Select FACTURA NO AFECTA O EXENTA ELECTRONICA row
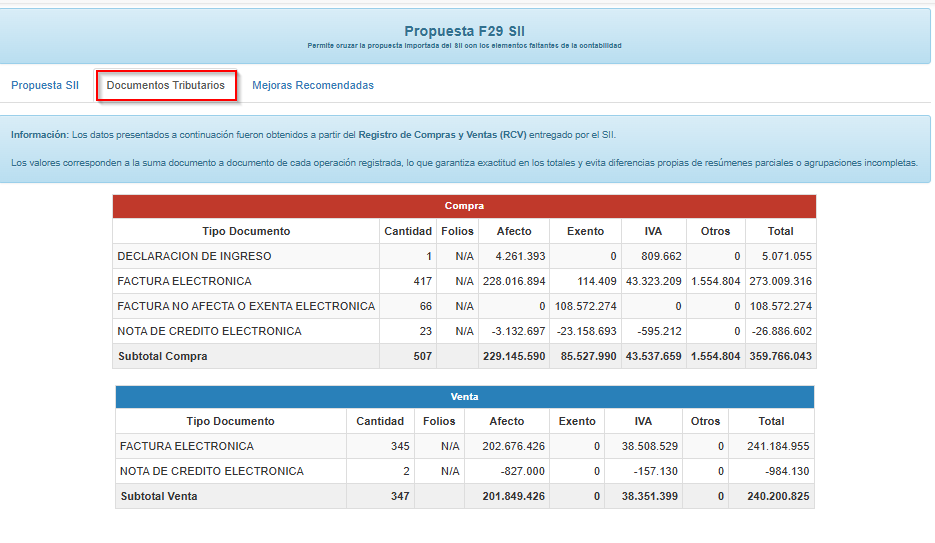935x543 pixels. (x=246, y=306)
